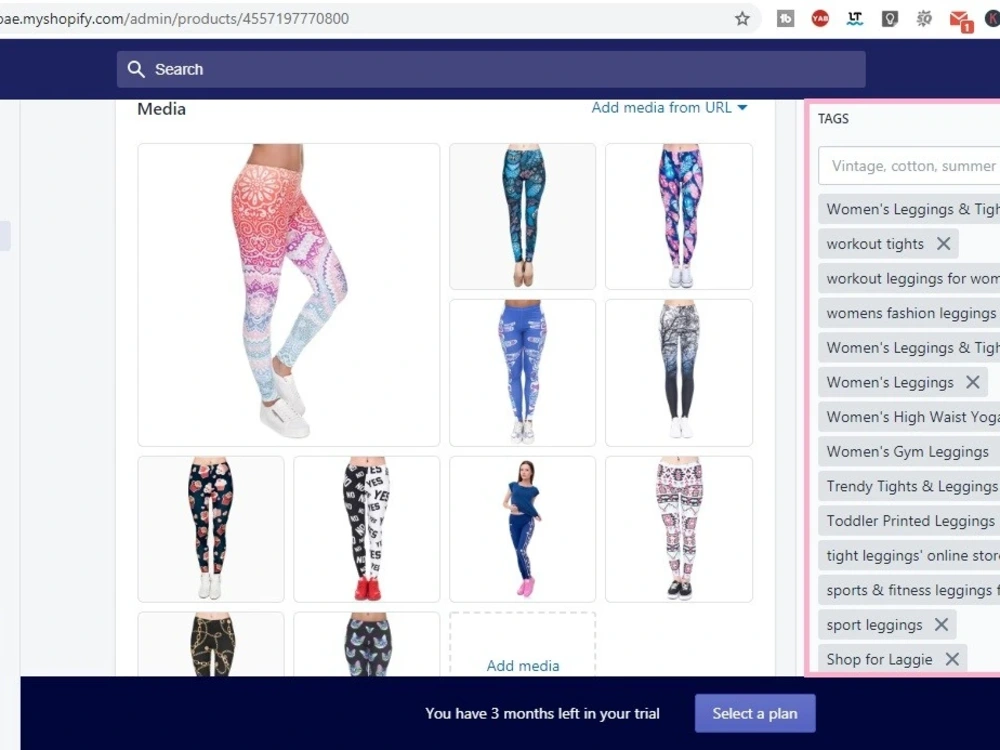Image resolution: width=1000 pixels, height=750 pixels.
Task: Click the 'Toddler Printed Leggings' tag
Action: point(910,520)
